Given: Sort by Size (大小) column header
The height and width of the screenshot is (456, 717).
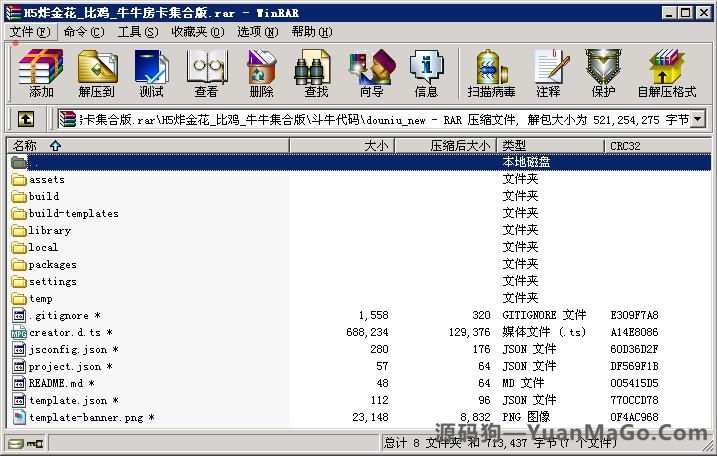Looking at the screenshot, I should (x=342, y=145).
